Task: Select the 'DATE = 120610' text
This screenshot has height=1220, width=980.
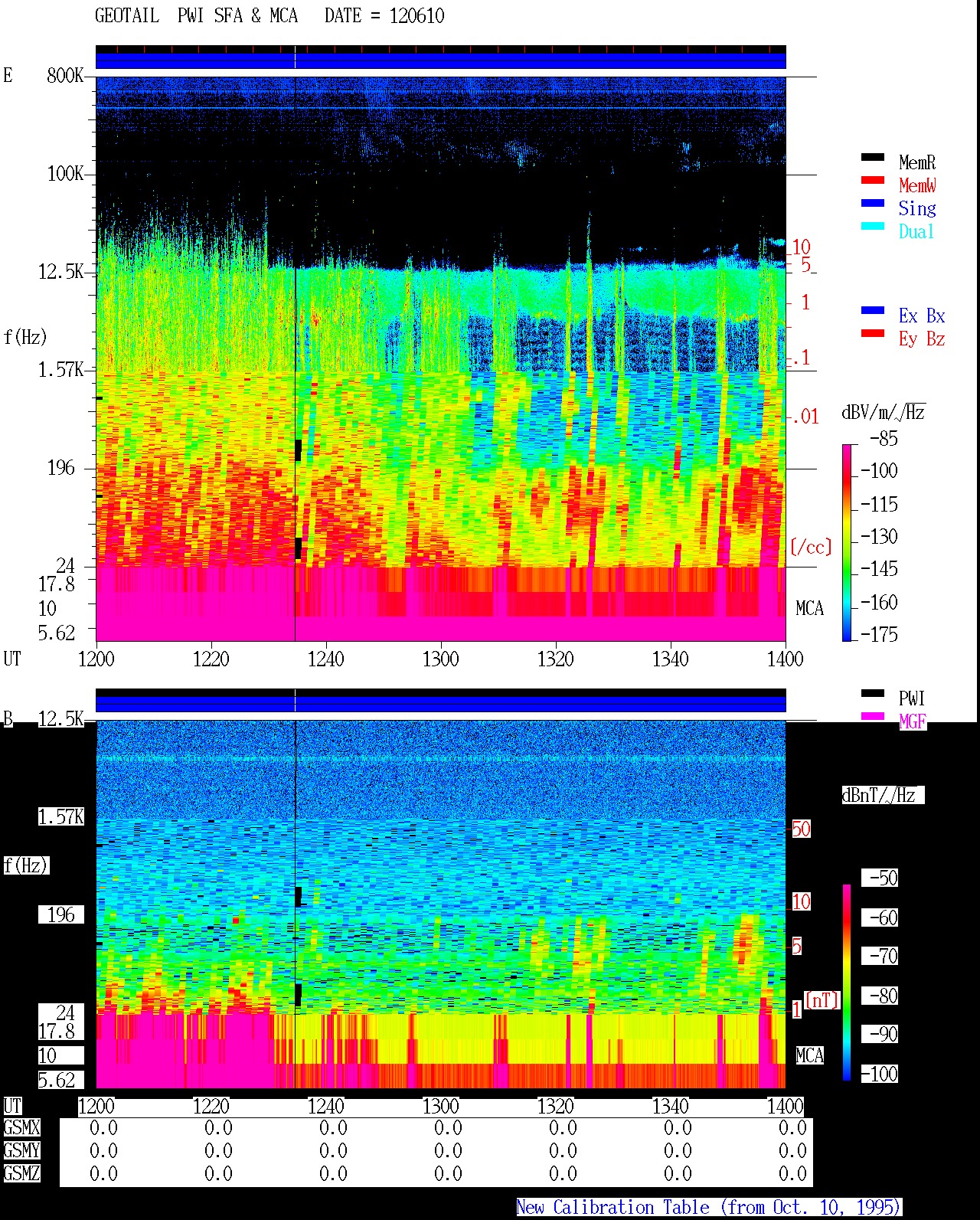Action: click(384, 16)
